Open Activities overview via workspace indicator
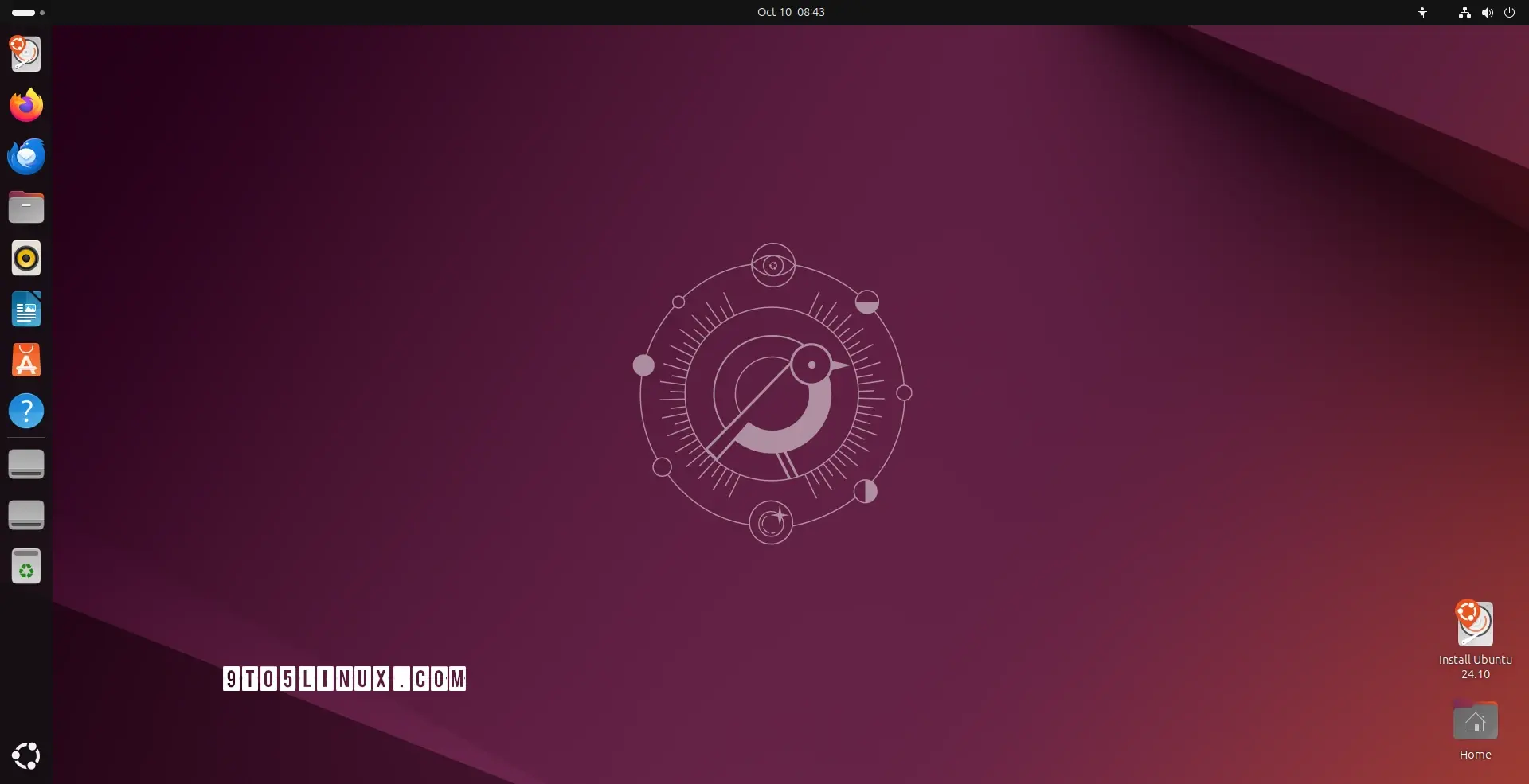This screenshot has height=784, width=1529. pyautogui.click(x=28, y=13)
